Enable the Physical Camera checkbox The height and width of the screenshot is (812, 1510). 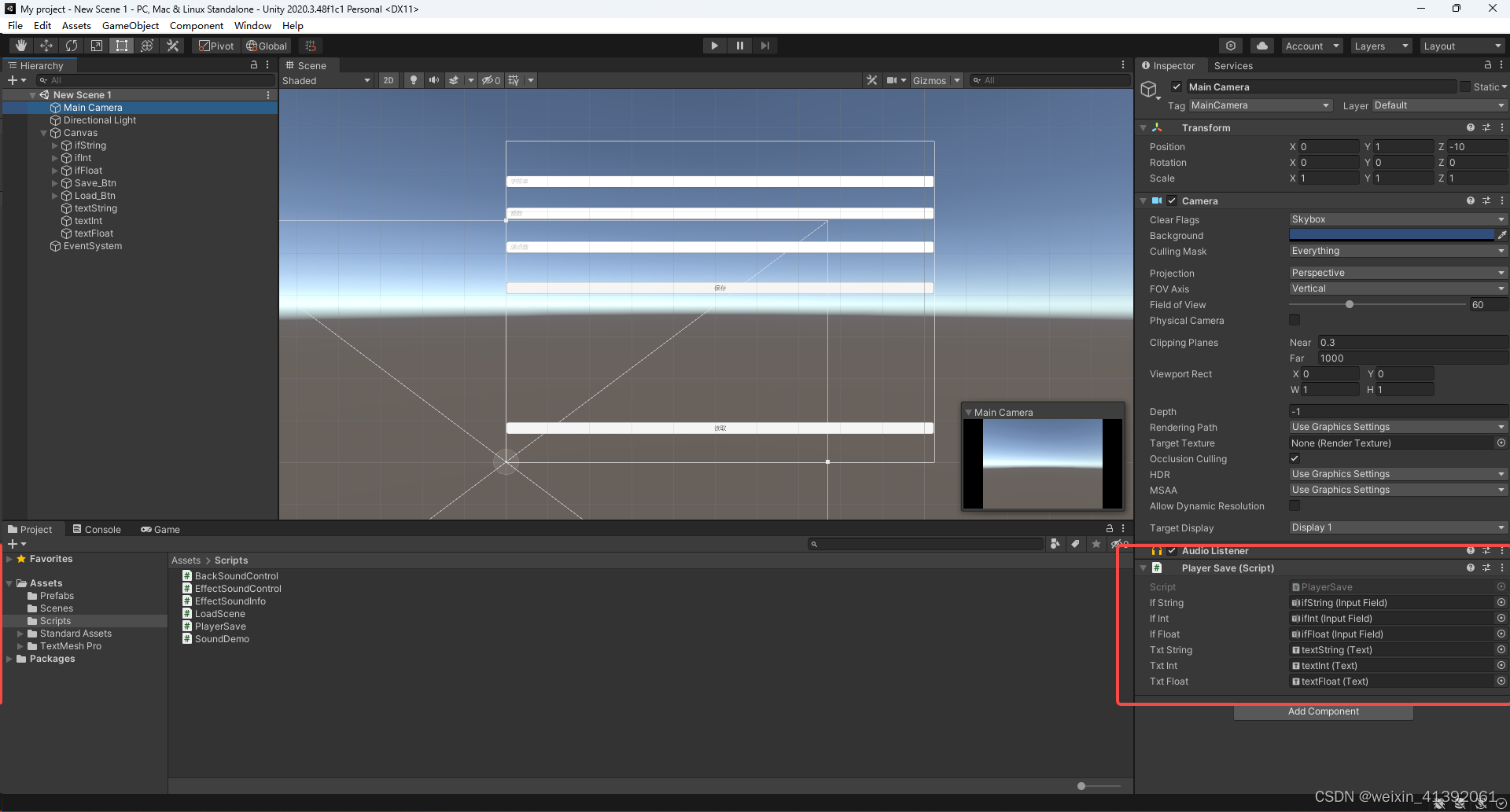tap(1294, 320)
